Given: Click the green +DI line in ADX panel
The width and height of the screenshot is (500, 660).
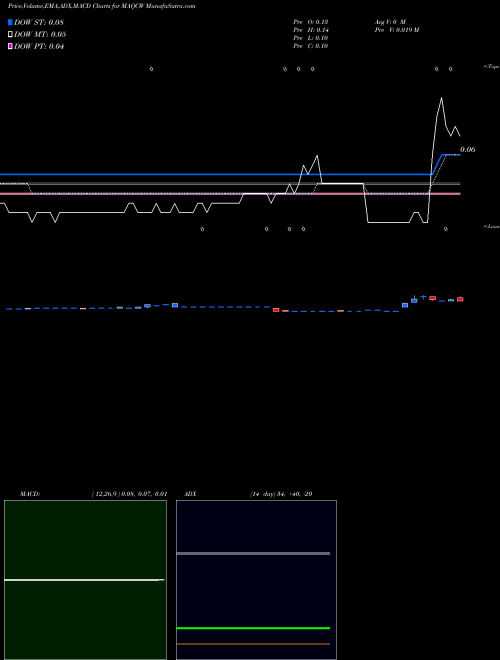Looking at the screenshot, I should [253, 628].
